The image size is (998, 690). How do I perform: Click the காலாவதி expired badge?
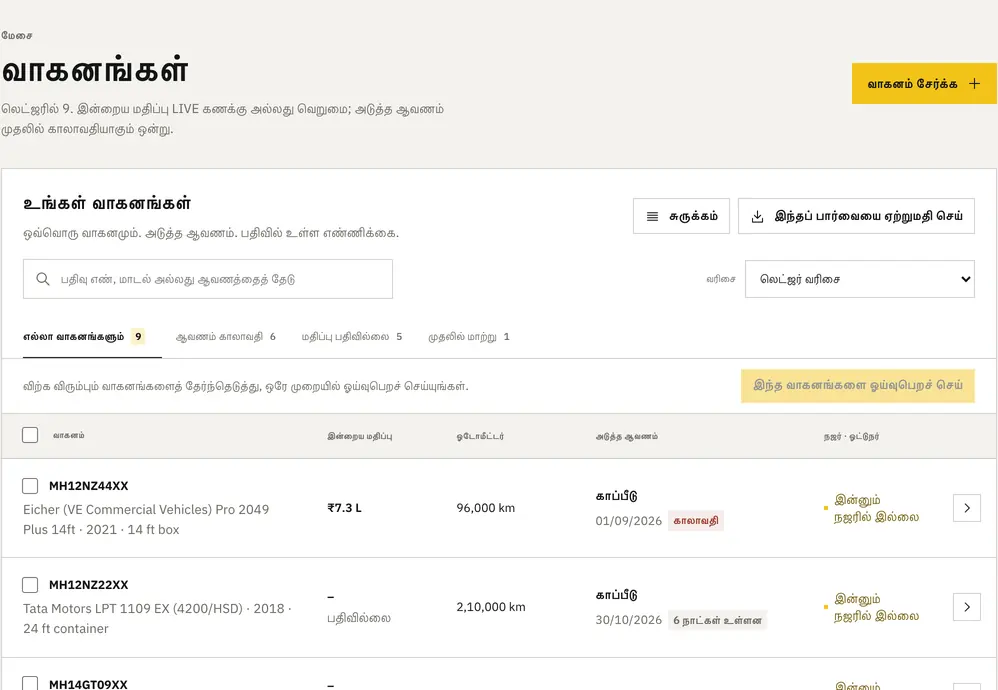pyautogui.click(x=696, y=521)
